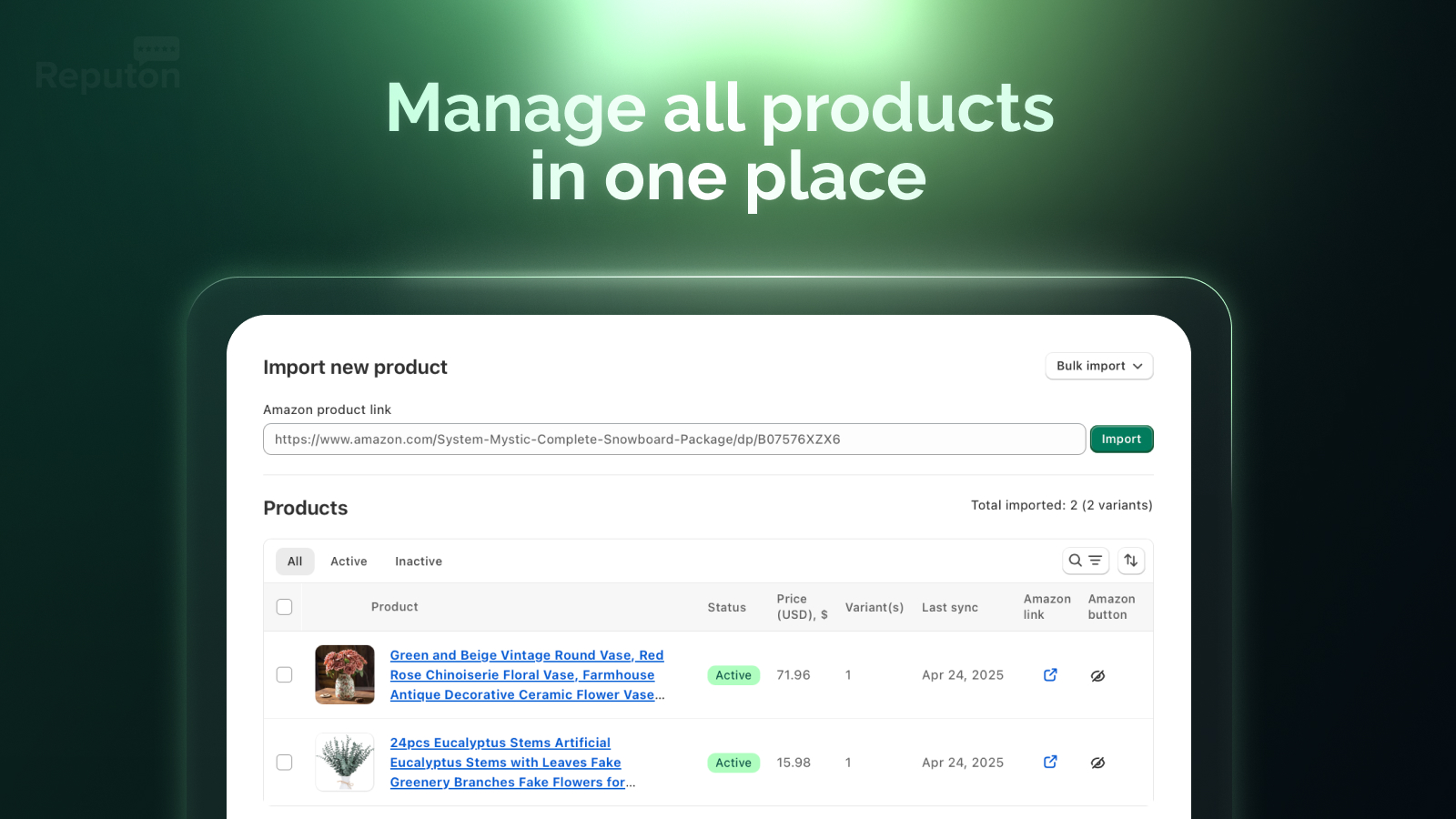Switch to the All tab
Image resolution: width=1456 pixels, height=819 pixels.
click(295, 561)
